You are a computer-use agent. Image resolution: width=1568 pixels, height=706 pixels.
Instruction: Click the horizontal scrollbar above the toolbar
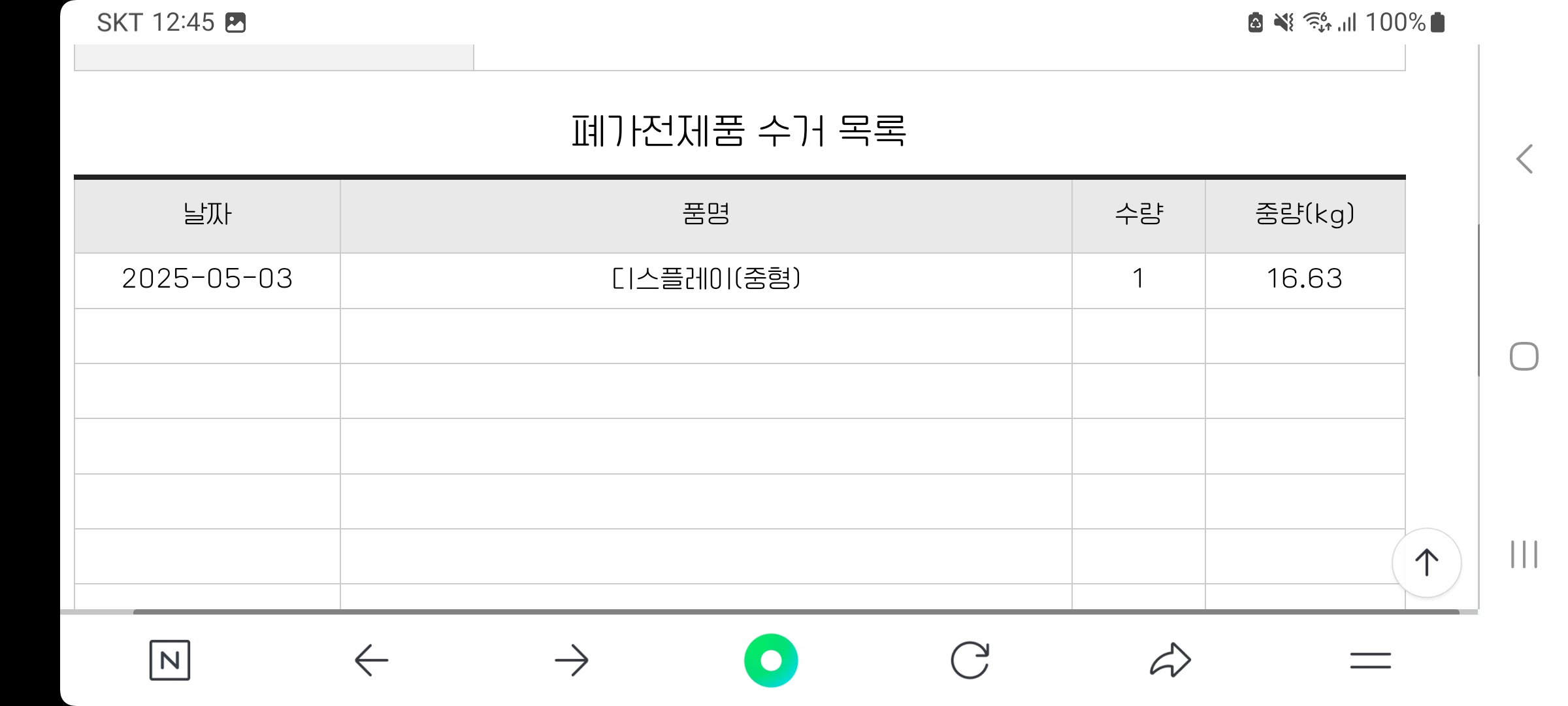(x=796, y=612)
